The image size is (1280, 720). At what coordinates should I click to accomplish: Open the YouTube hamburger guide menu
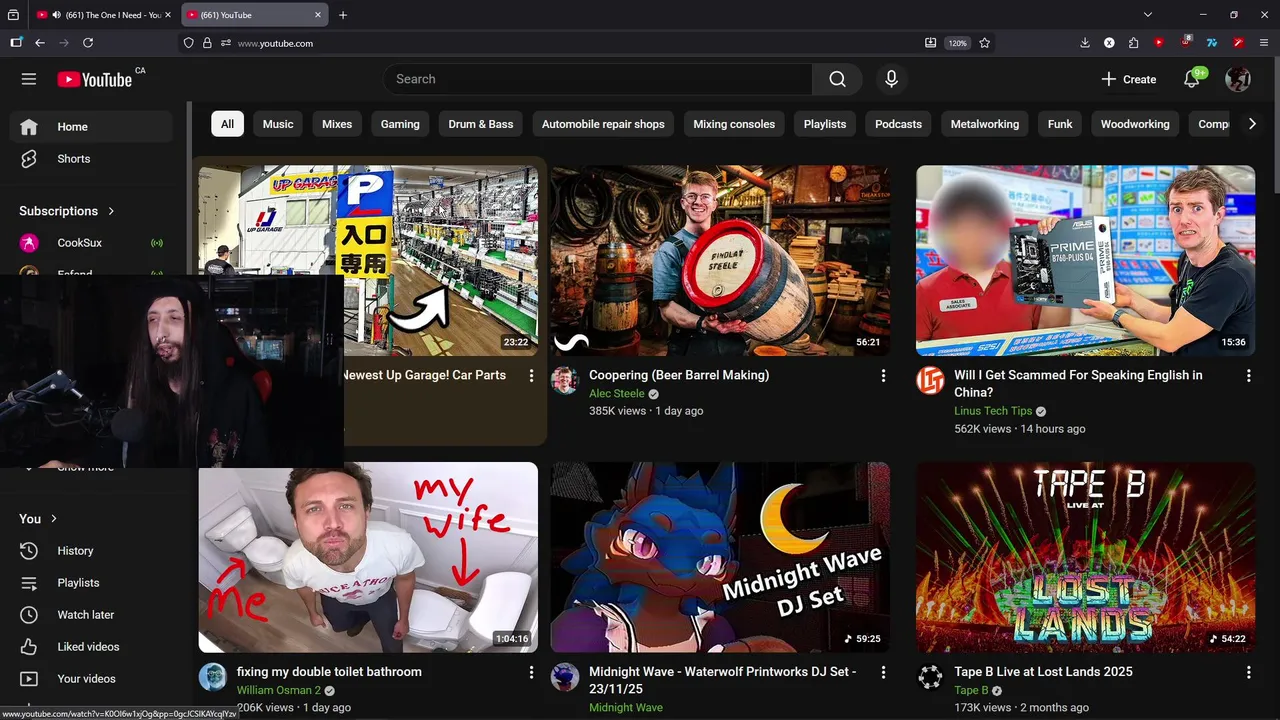coord(29,79)
